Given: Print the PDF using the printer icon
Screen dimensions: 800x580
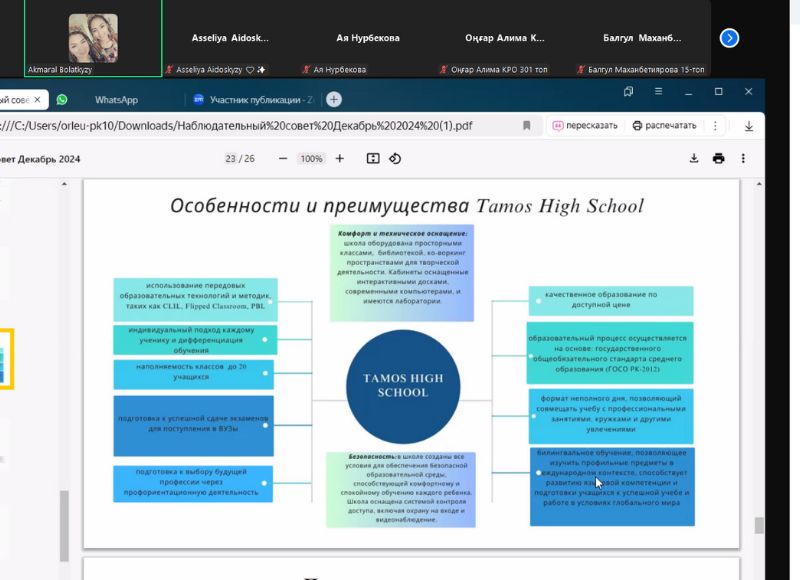Looking at the screenshot, I should tap(718, 159).
